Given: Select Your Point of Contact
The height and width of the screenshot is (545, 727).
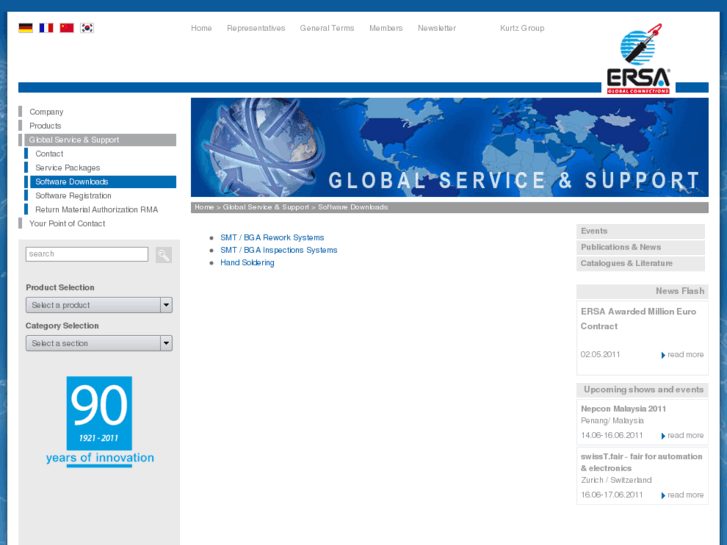Looking at the screenshot, I should [67, 224].
